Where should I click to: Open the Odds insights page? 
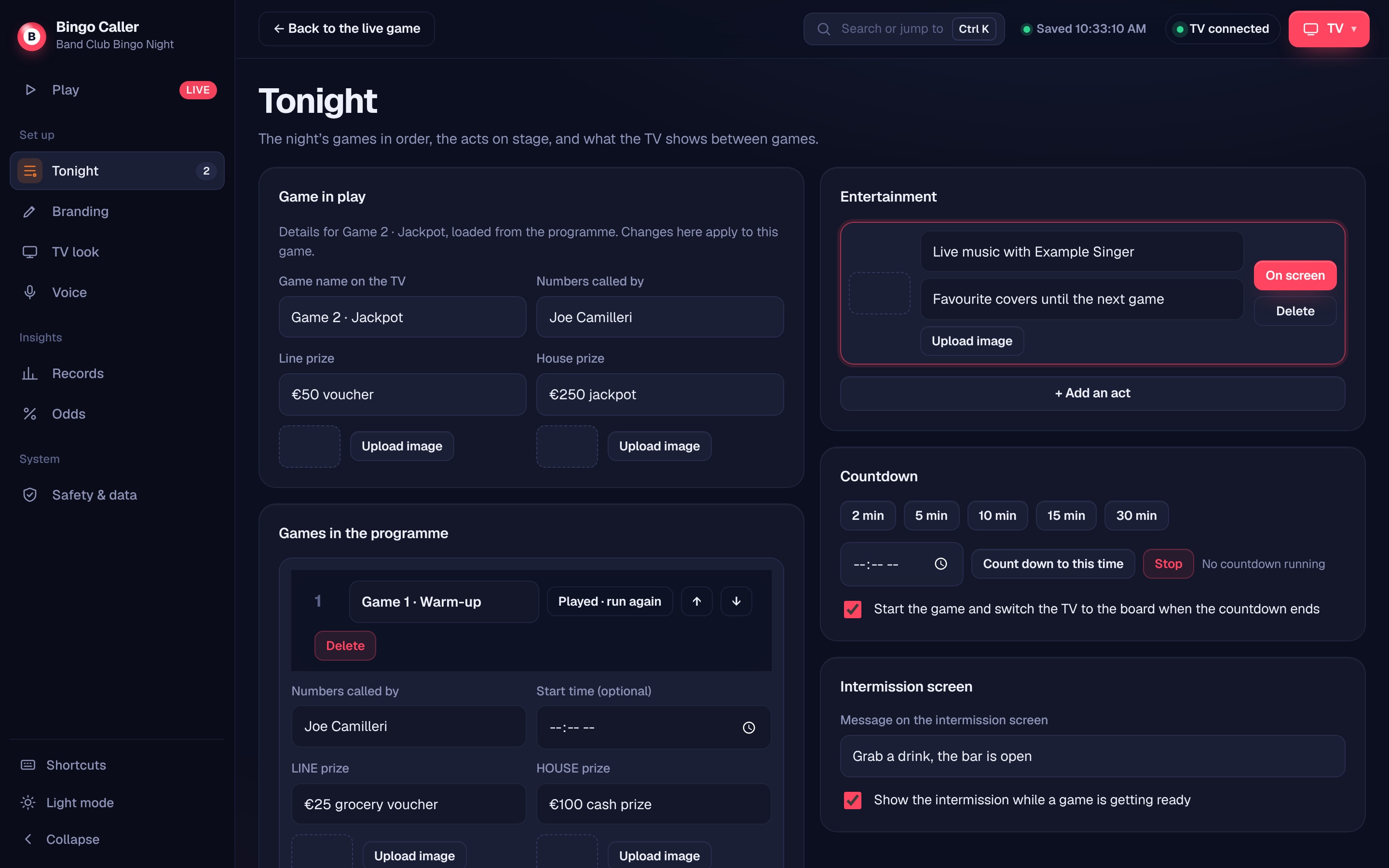click(x=117, y=414)
